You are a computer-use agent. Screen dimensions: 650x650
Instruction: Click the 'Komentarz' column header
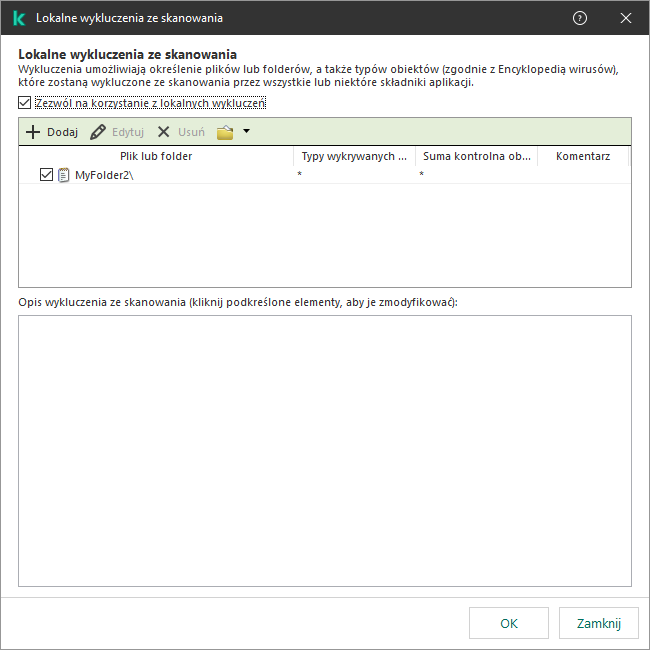[x=583, y=156]
